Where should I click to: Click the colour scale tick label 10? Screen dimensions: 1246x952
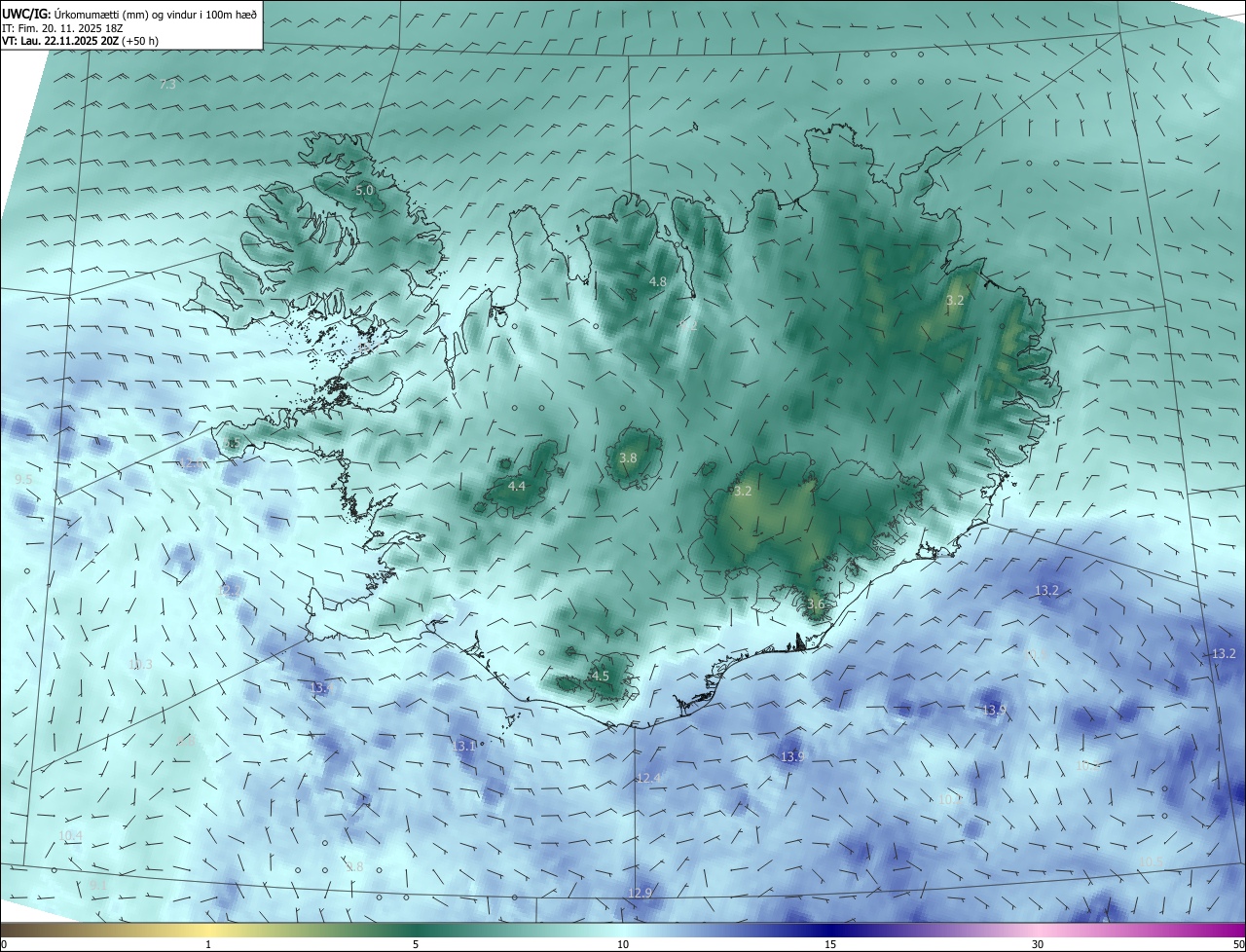point(623,944)
